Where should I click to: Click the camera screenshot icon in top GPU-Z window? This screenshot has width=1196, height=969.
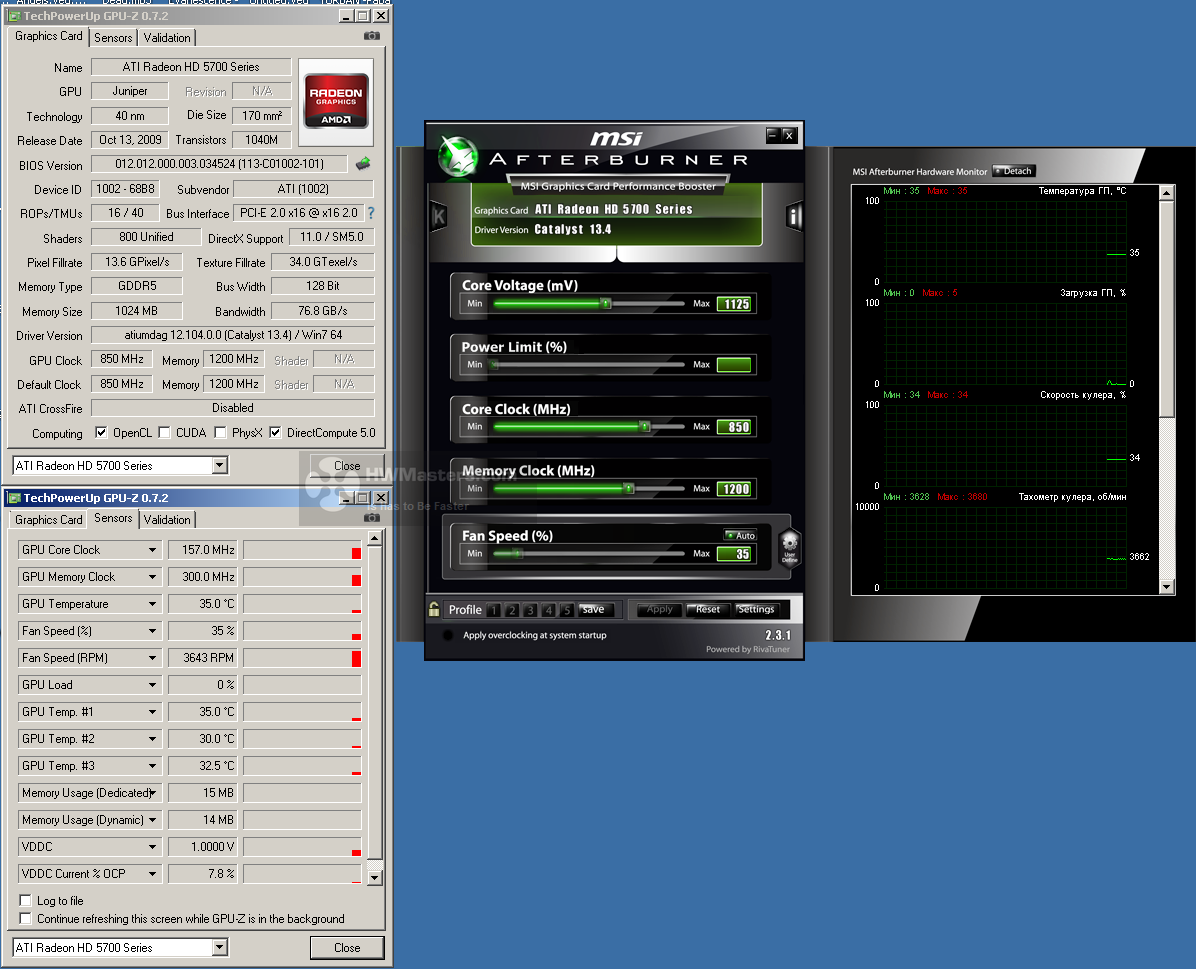(371, 36)
